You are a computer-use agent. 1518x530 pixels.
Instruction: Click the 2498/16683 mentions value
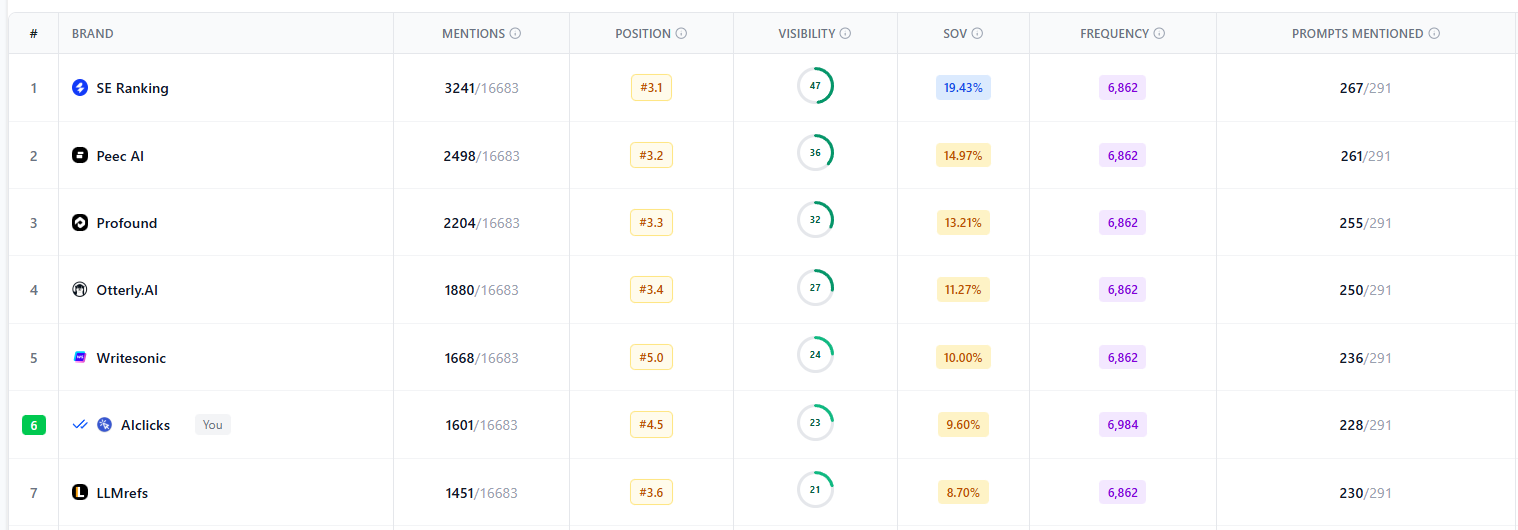coord(482,156)
